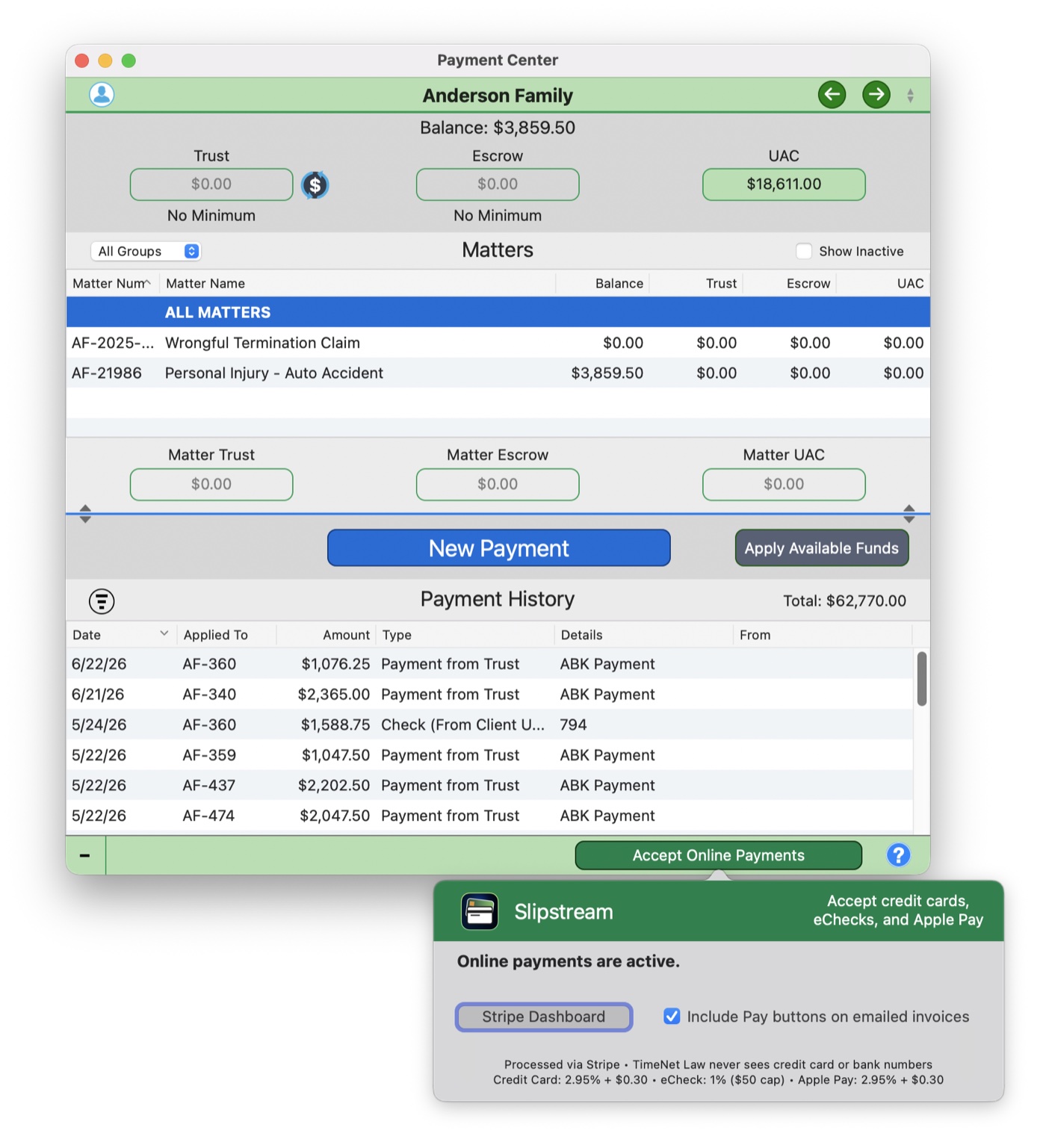
Task: Click the matters Escrow column header
Action: [789, 284]
